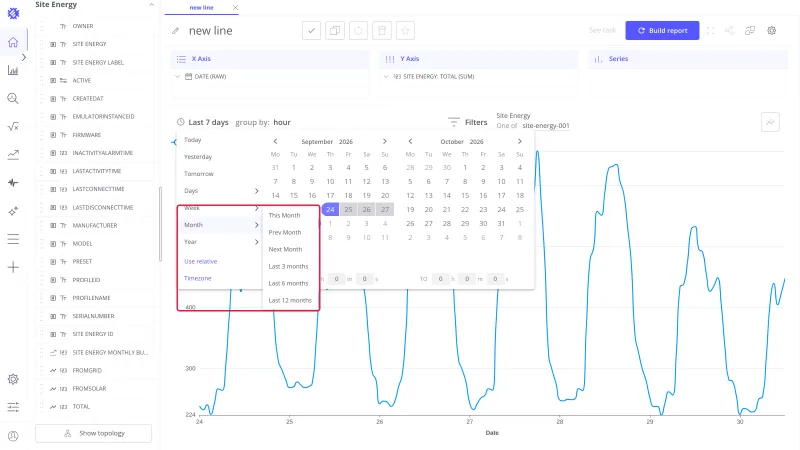The height and width of the screenshot is (450, 800).
Task: Open the report settings gear at top right
Action: click(x=771, y=31)
